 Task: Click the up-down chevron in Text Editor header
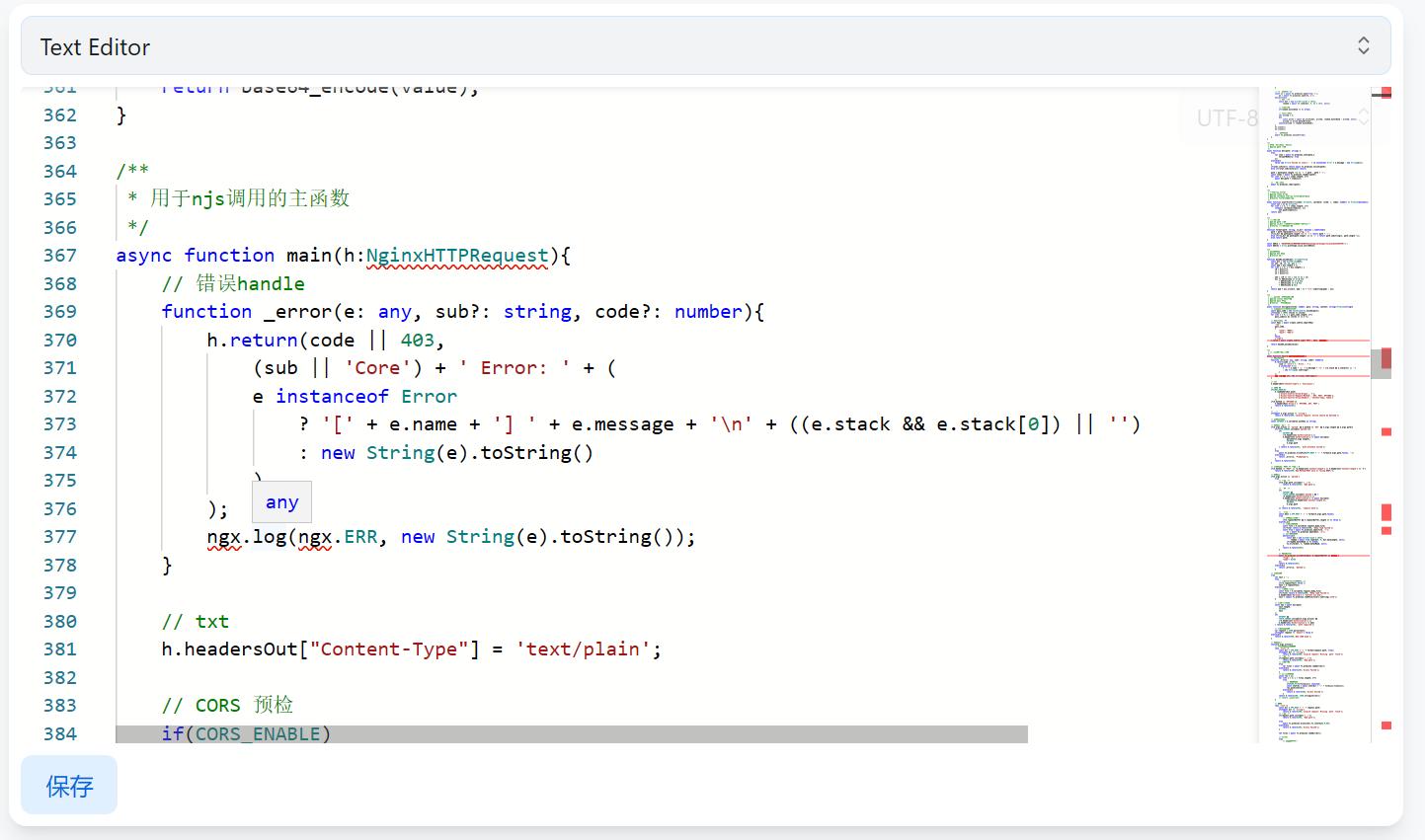(x=1363, y=46)
